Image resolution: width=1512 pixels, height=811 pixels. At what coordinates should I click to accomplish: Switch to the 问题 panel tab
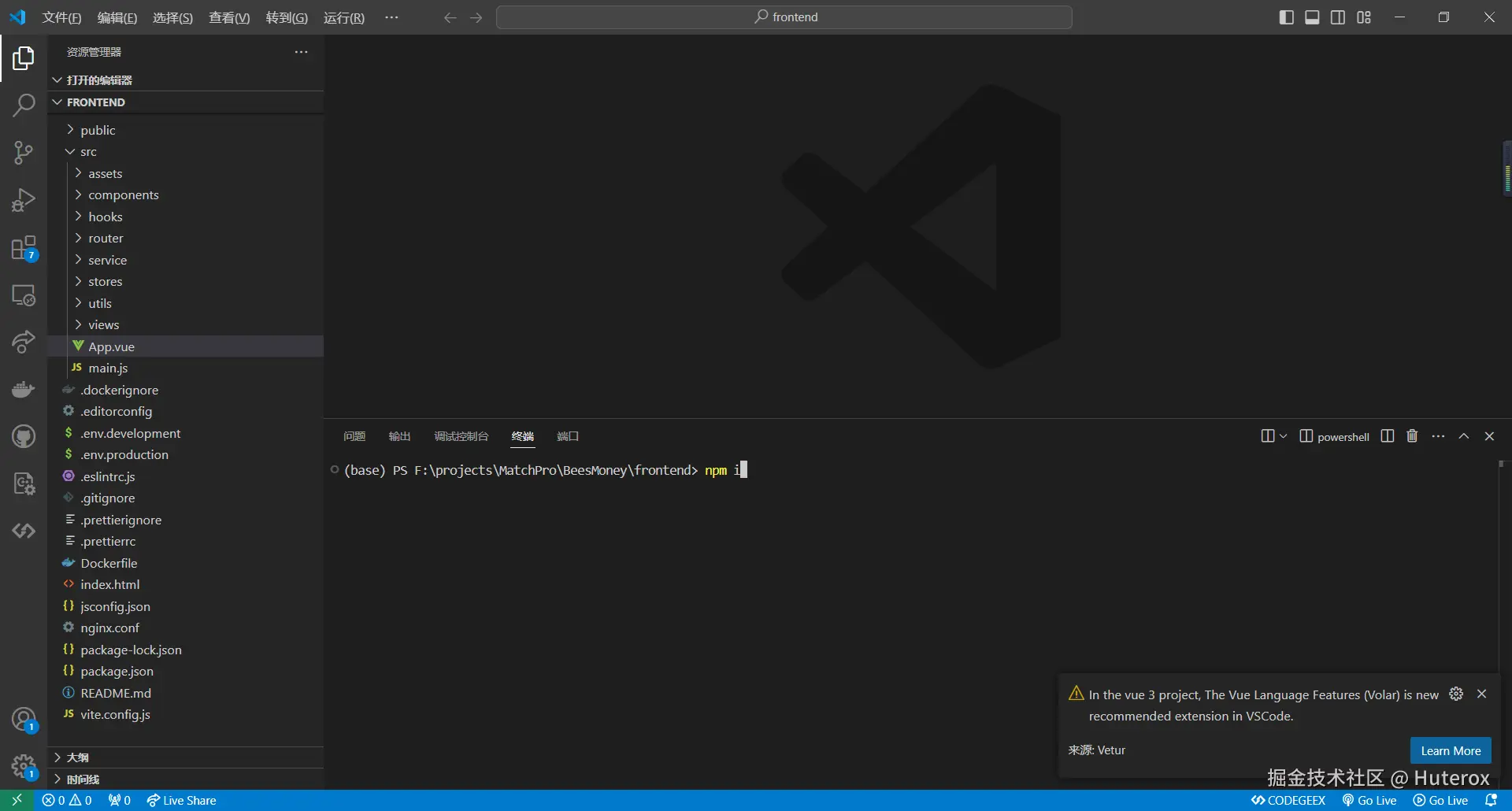[x=354, y=436]
